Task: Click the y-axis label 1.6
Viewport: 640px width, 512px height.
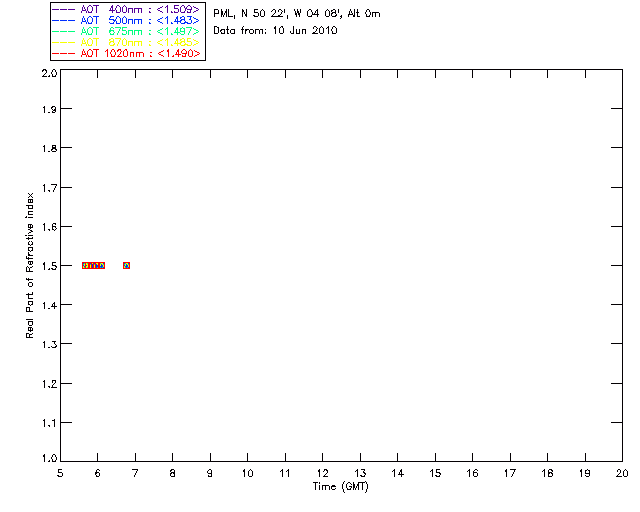Action: tap(49, 227)
